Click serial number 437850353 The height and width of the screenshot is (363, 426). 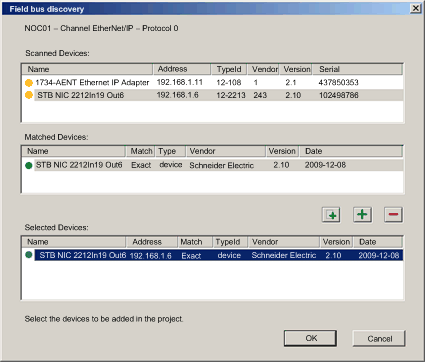338,82
